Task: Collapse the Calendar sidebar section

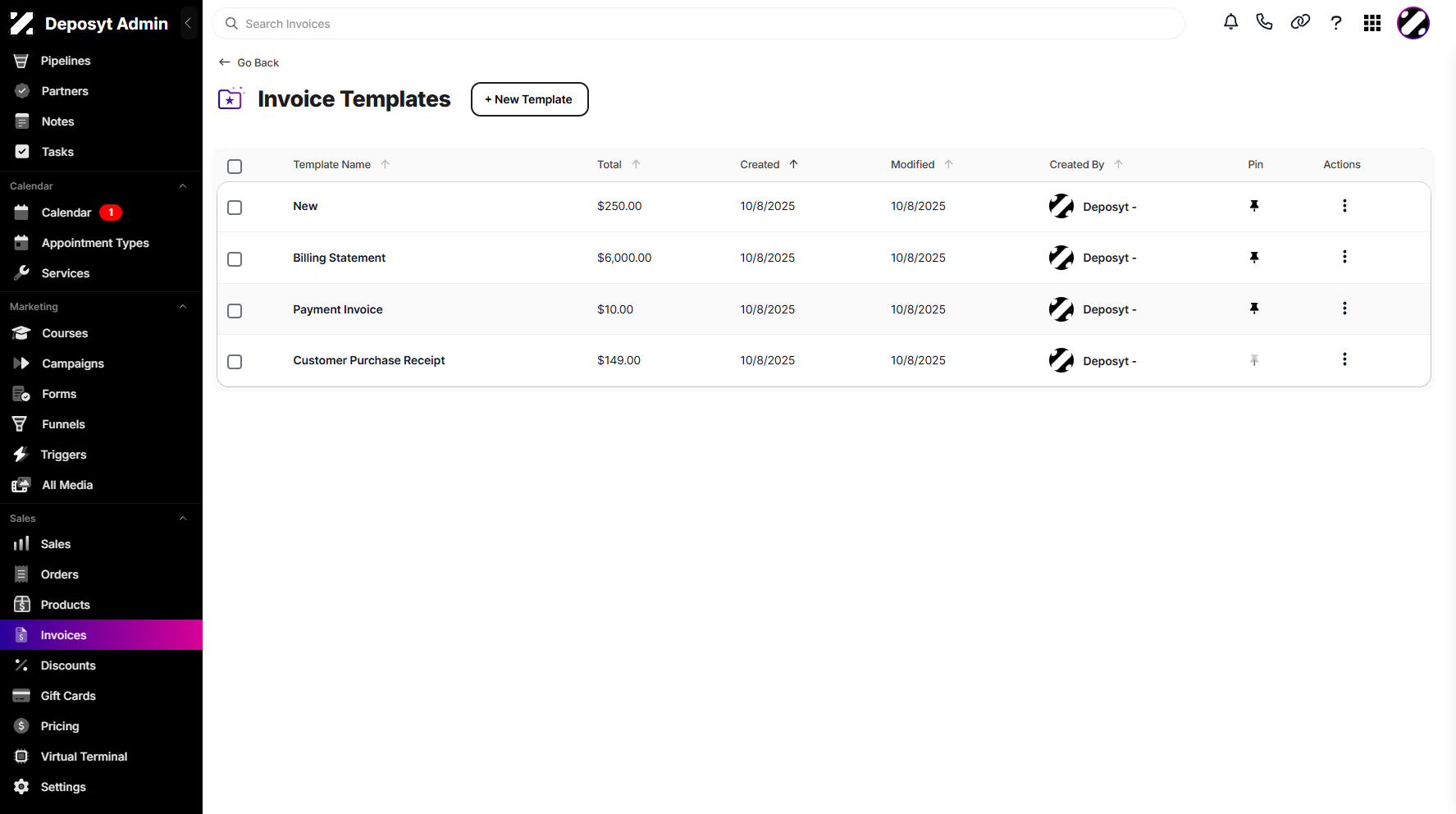Action: [x=183, y=186]
